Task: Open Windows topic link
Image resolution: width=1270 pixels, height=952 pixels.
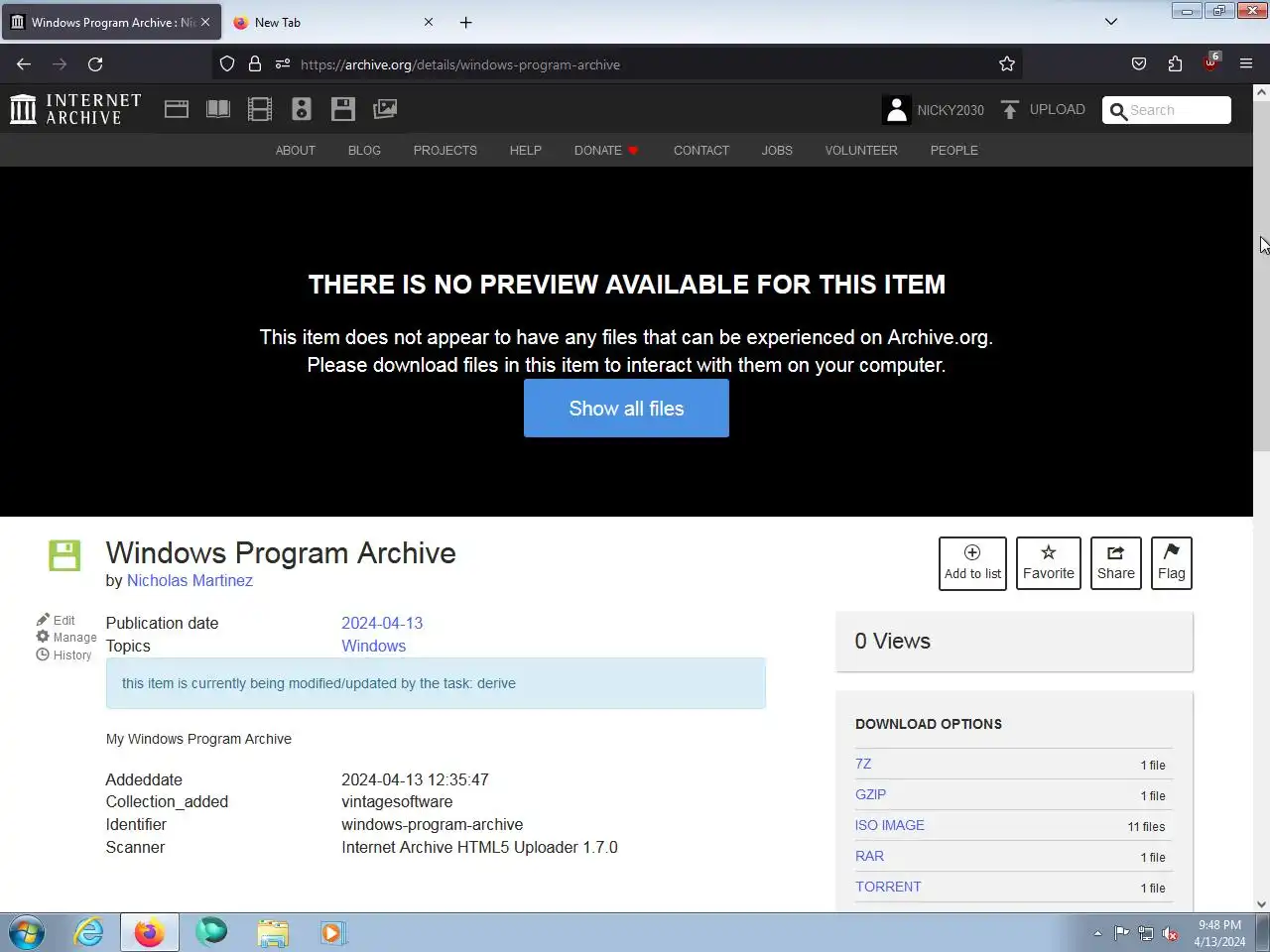Action: [373, 646]
